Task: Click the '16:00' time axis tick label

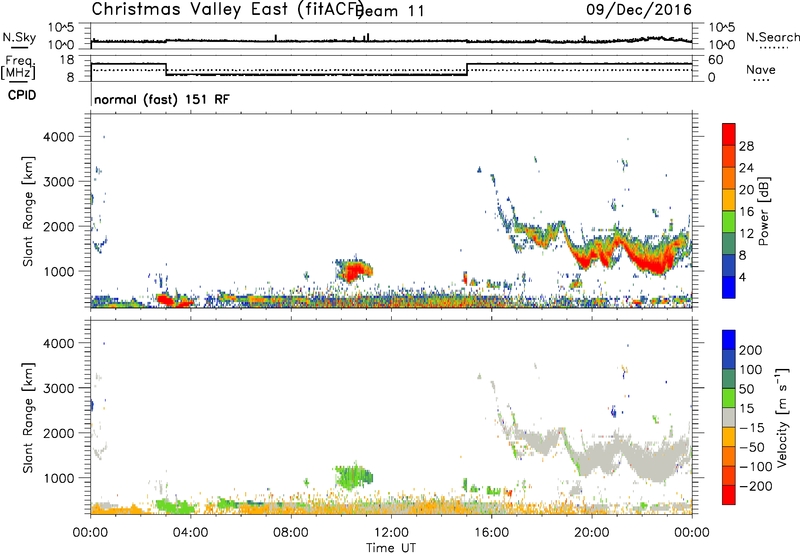Action: (x=491, y=533)
